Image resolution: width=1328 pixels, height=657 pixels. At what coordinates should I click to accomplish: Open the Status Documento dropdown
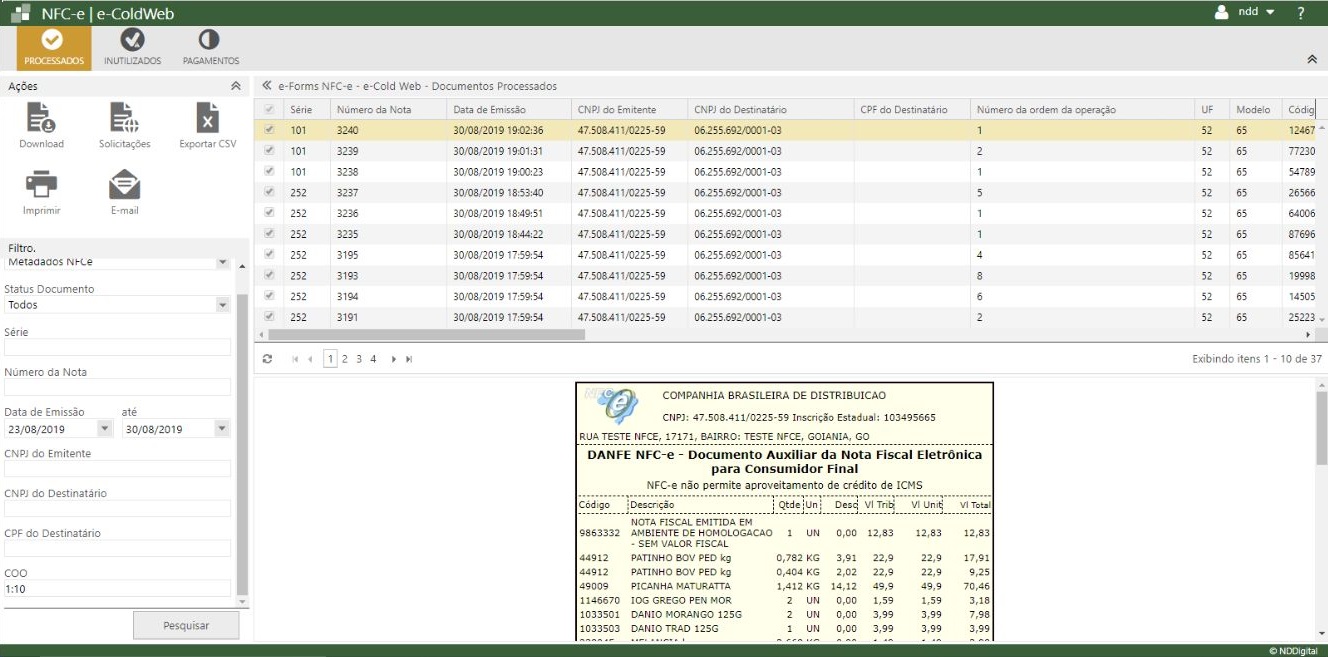(x=222, y=305)
